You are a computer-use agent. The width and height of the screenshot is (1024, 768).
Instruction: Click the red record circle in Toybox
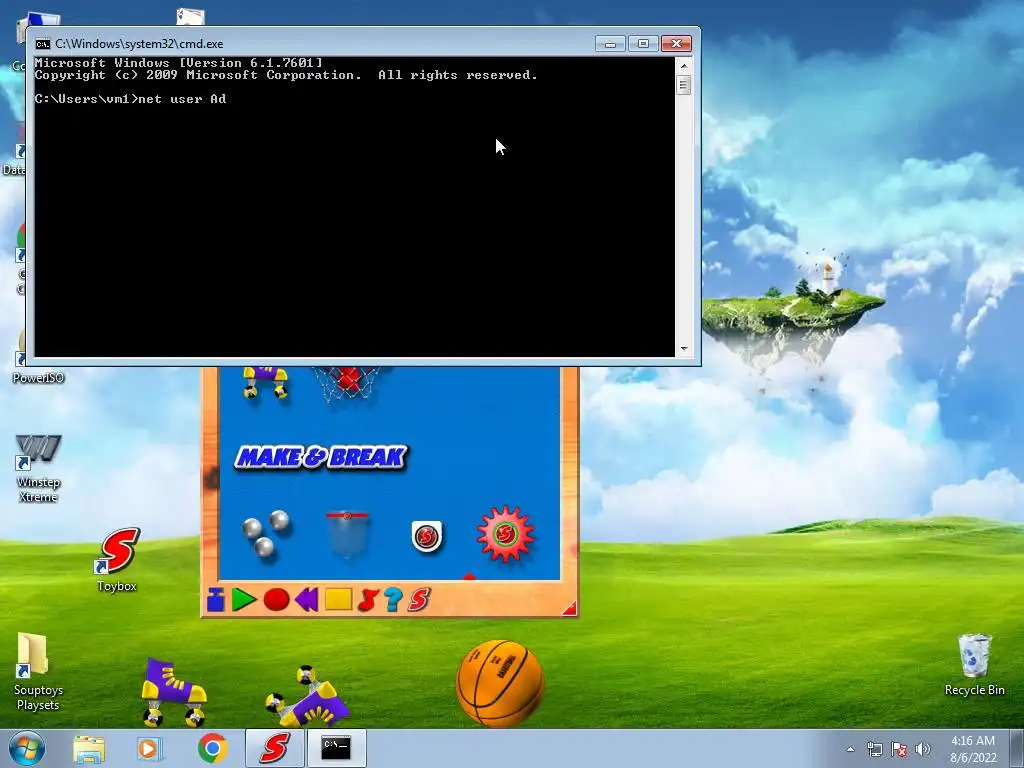tap(276, 600)
